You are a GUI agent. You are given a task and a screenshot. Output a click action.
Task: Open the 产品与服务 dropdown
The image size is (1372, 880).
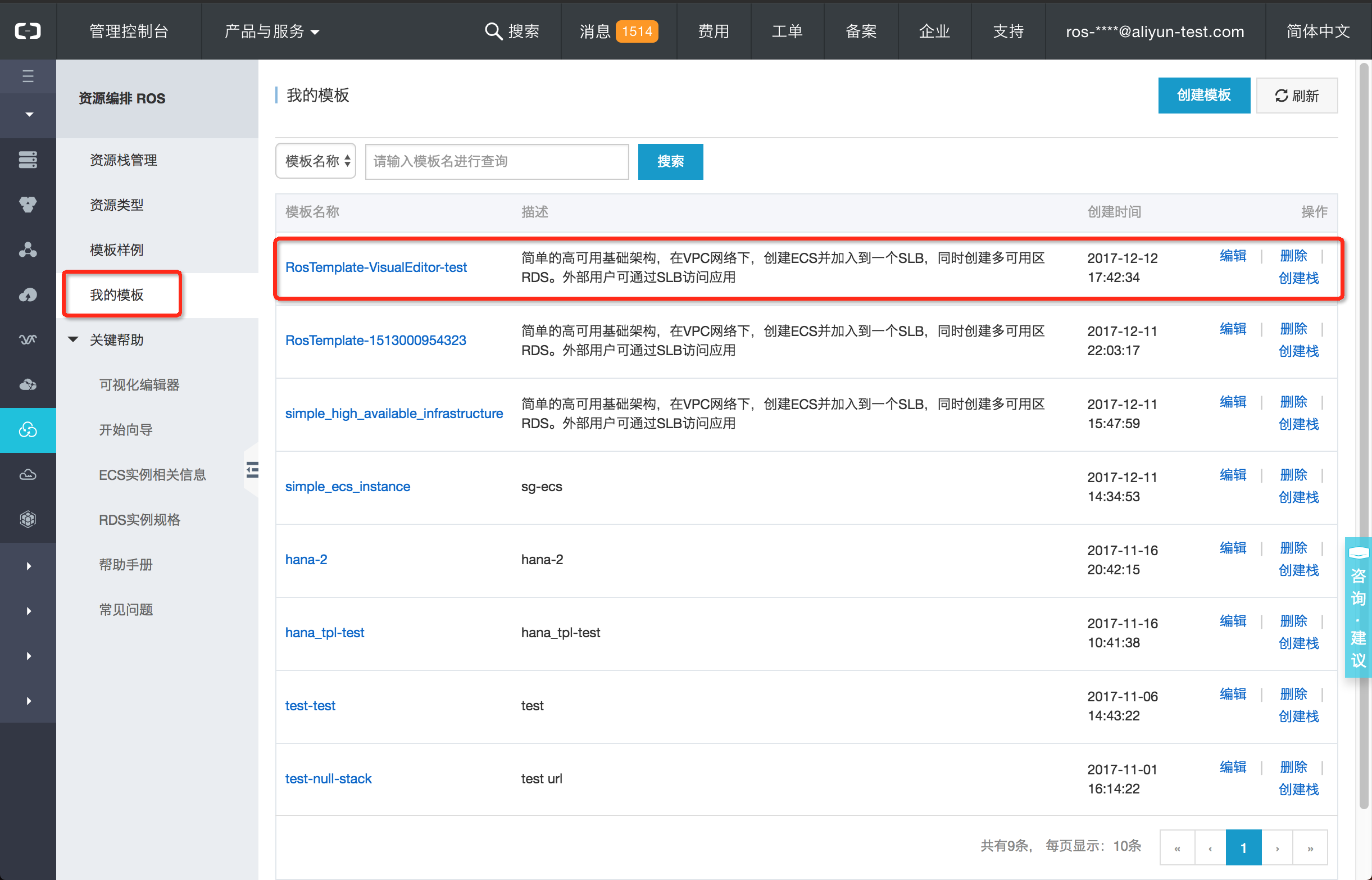[x=271, y=31]
